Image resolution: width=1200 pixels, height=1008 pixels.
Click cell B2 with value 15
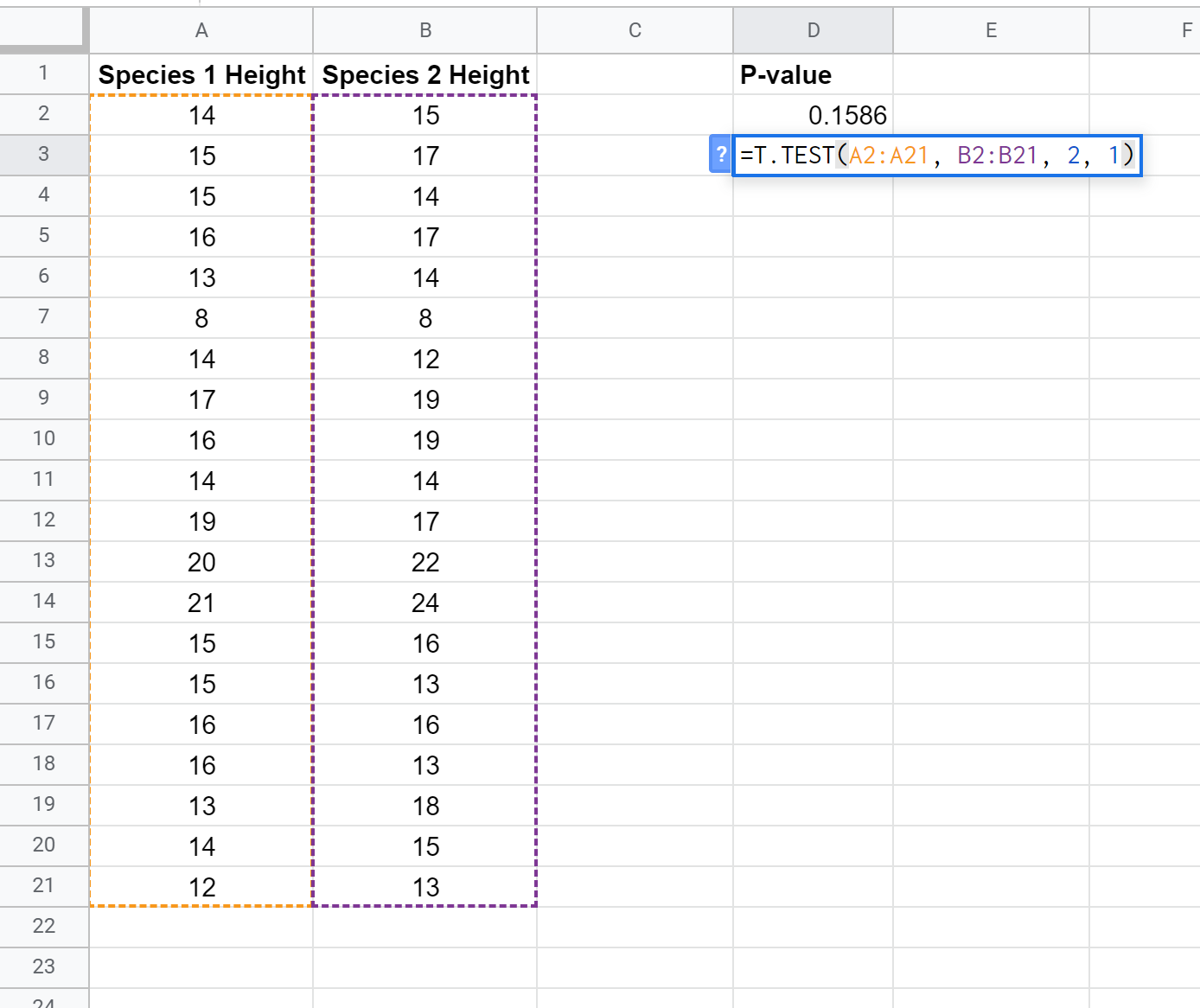click(425, 115)
